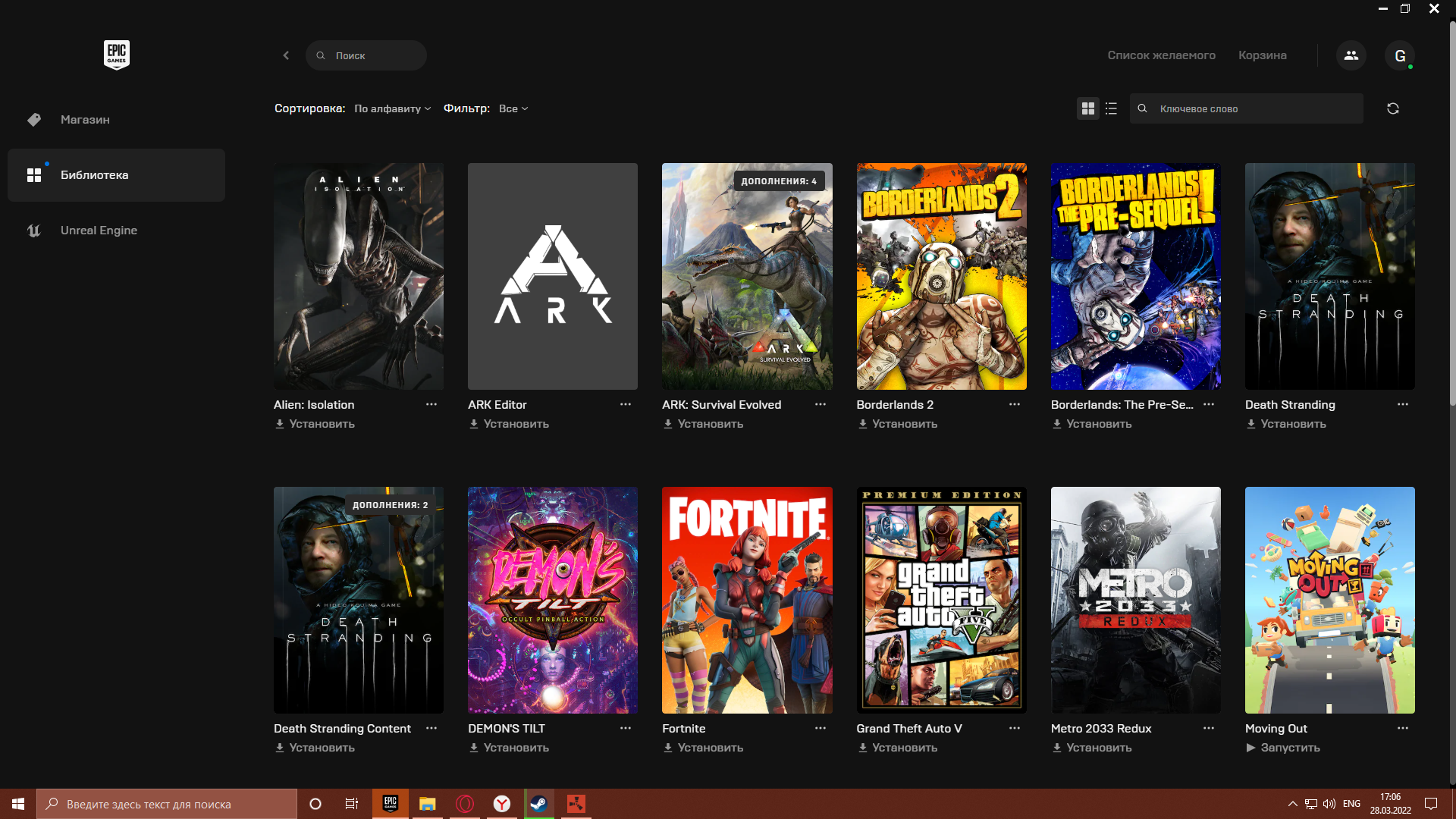Show hidden system tray icons
Viewport: 1456px width, 819px height.
1292,804
